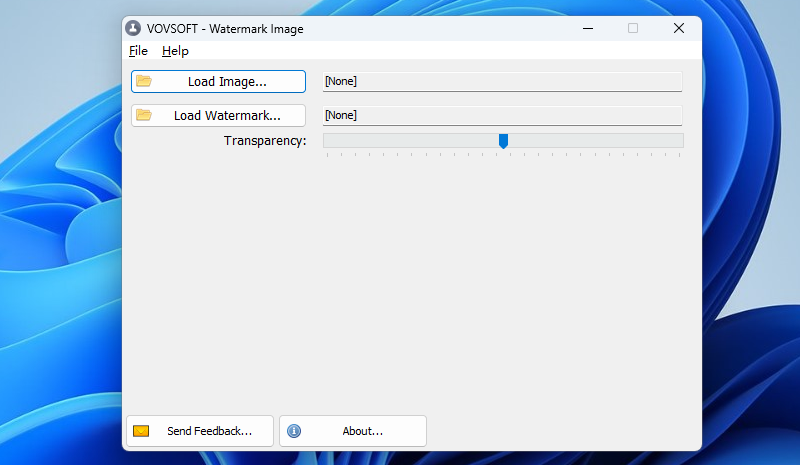Open the About dialog

(353, 431)
